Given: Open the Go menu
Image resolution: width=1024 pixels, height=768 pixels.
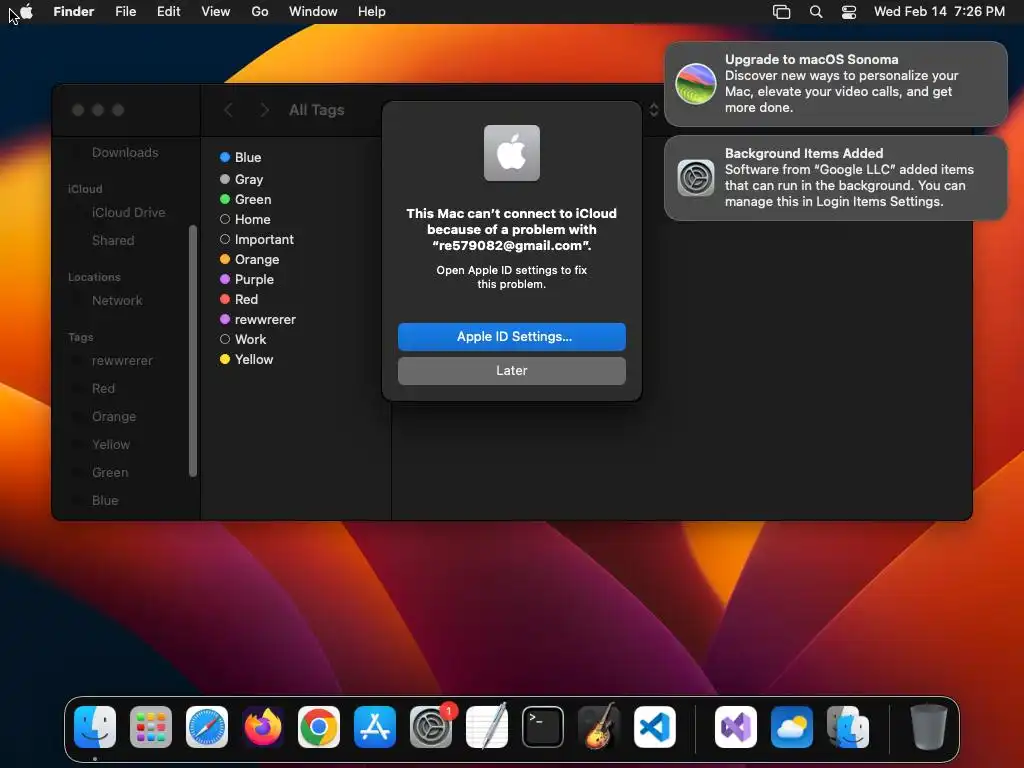Looking at the screenshot, I should coord(260,12).
